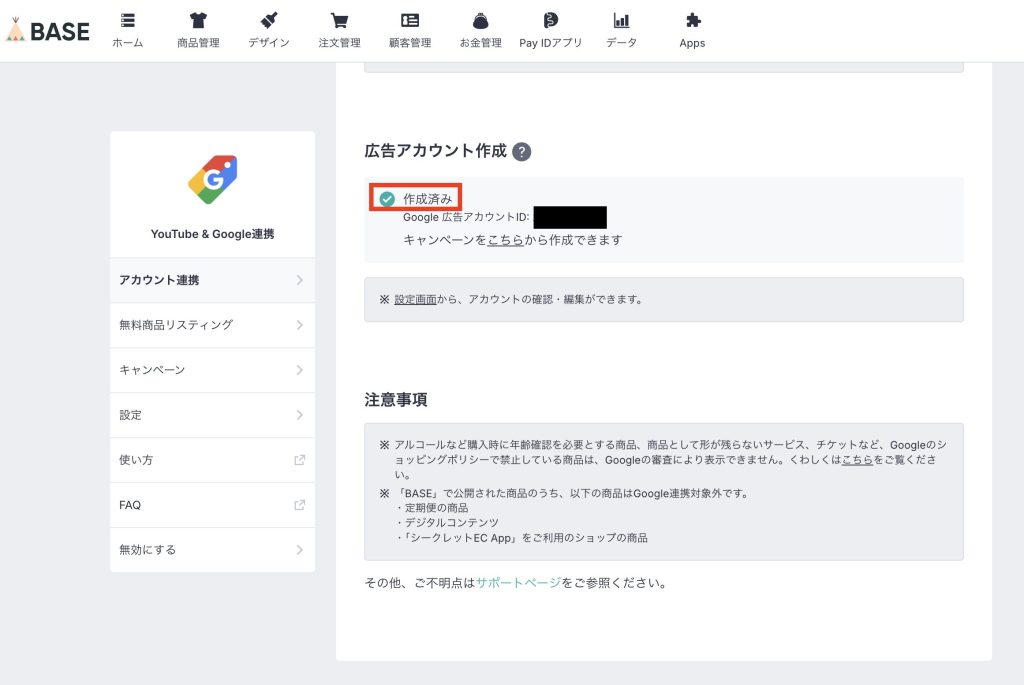Open 使い方 sidebar item
This screenshot has height=685, width=1024.
(x=212, y=460)
